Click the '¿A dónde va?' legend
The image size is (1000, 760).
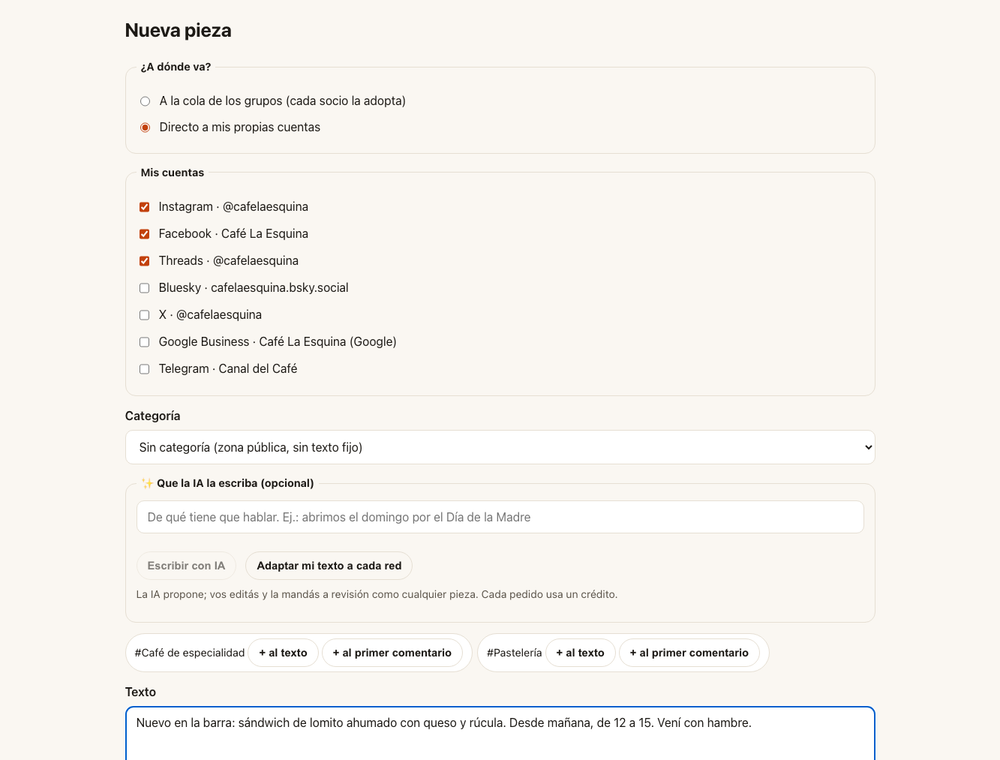176,67
